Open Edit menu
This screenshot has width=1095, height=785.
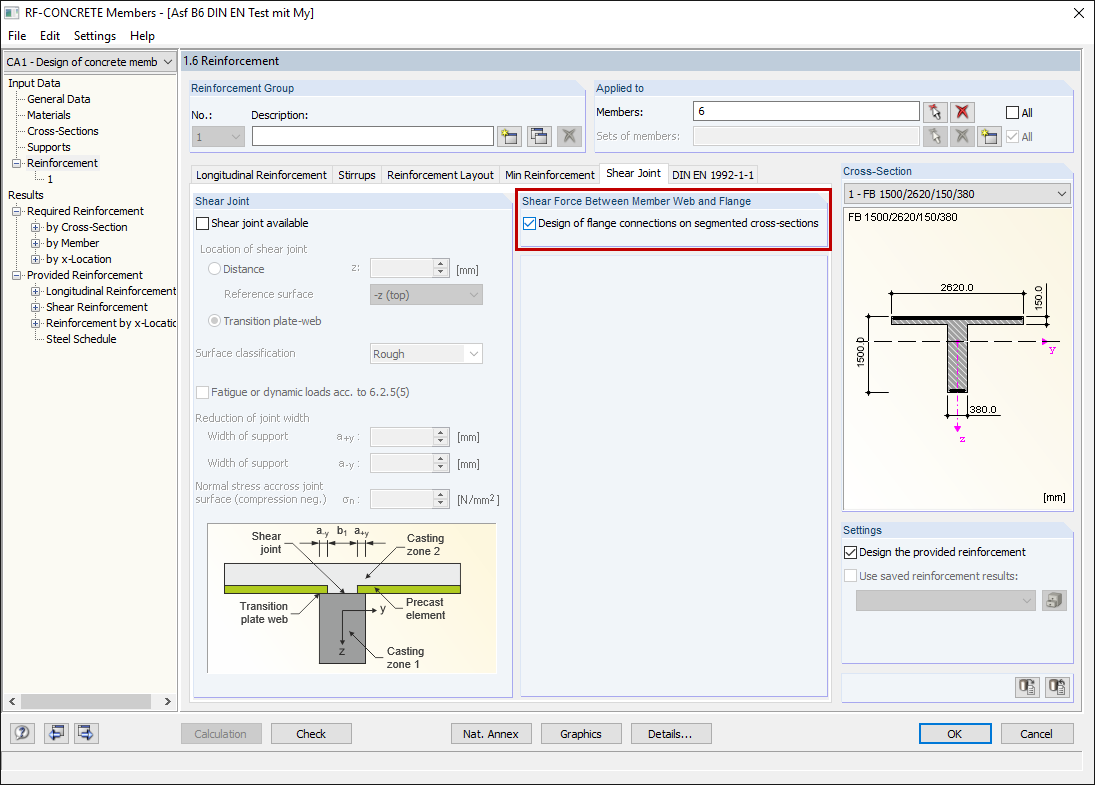(x=50, y=36)
